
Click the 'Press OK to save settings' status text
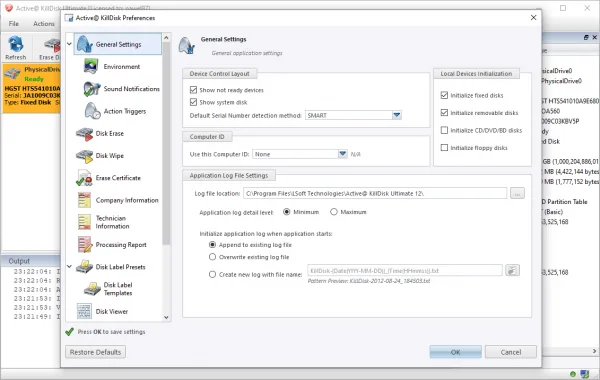tap(111, 332)
